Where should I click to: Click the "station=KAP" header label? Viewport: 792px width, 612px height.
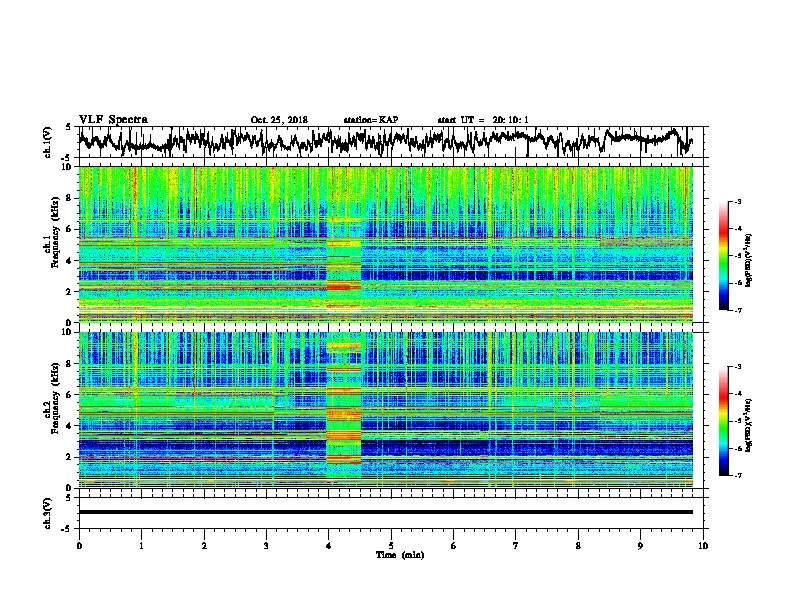(371, 120)
